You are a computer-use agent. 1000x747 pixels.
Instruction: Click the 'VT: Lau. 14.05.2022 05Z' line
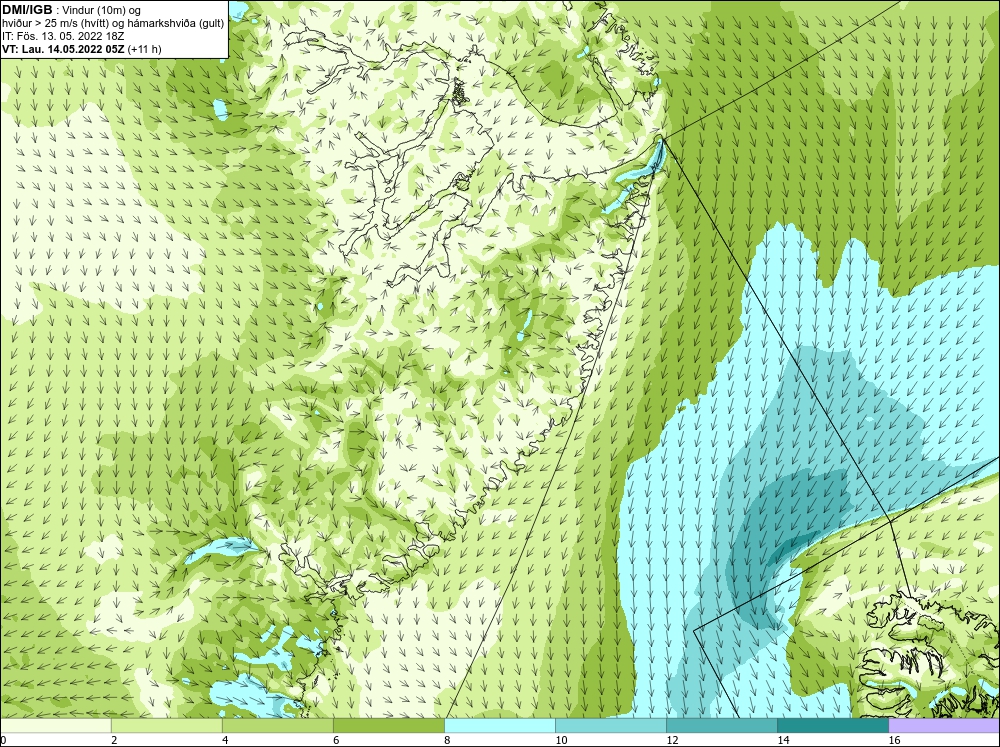click(x=82, y=49)
